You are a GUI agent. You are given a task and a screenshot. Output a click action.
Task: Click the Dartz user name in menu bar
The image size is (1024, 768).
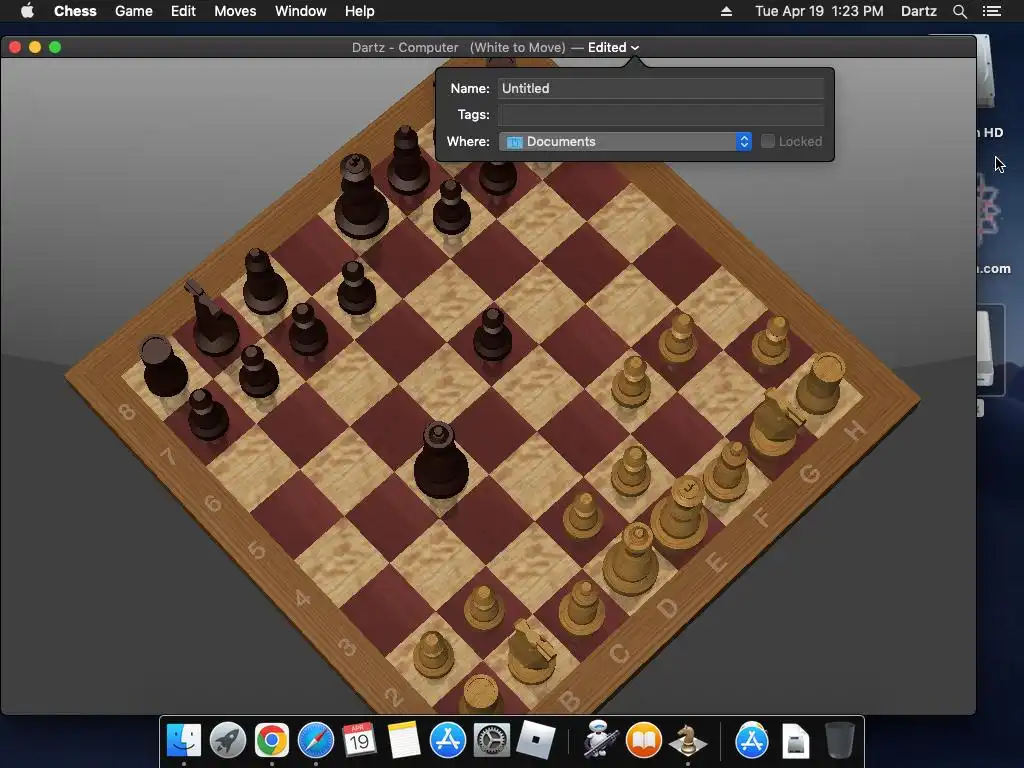[x=918, y=11]
